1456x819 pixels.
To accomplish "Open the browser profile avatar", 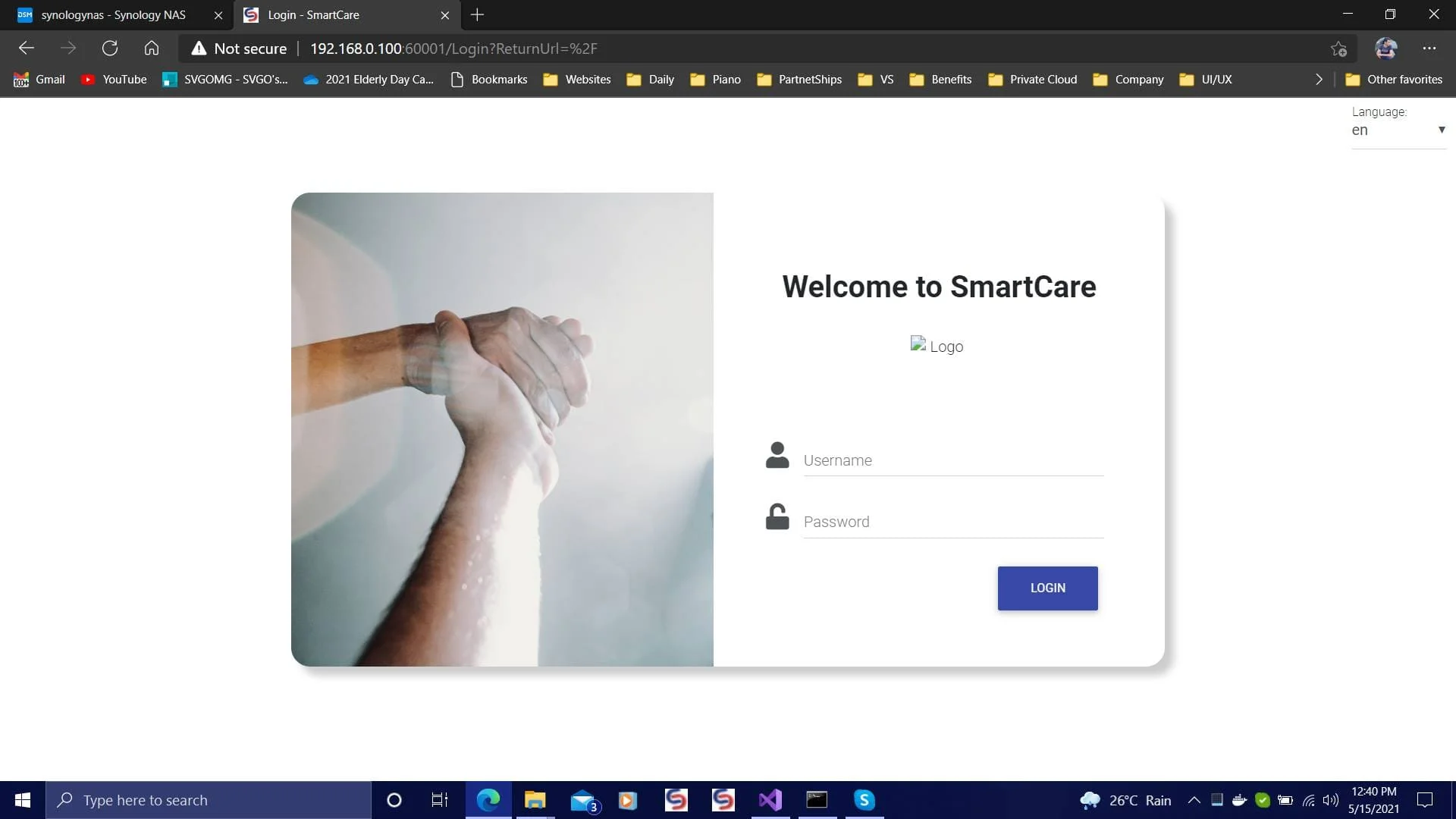I will [x=1386, y=49].
